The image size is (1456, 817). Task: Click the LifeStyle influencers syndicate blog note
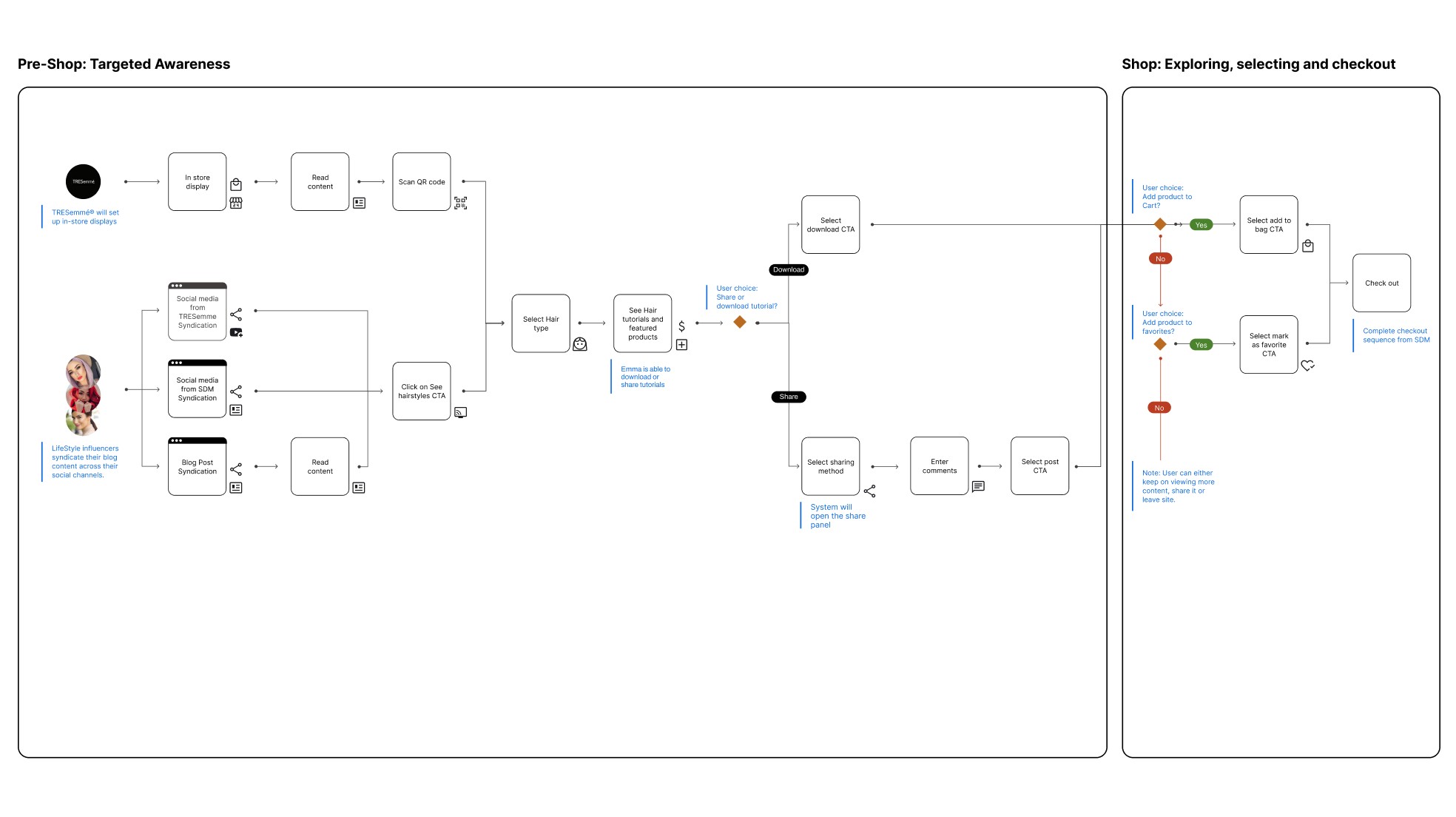(x=85, y=462)
